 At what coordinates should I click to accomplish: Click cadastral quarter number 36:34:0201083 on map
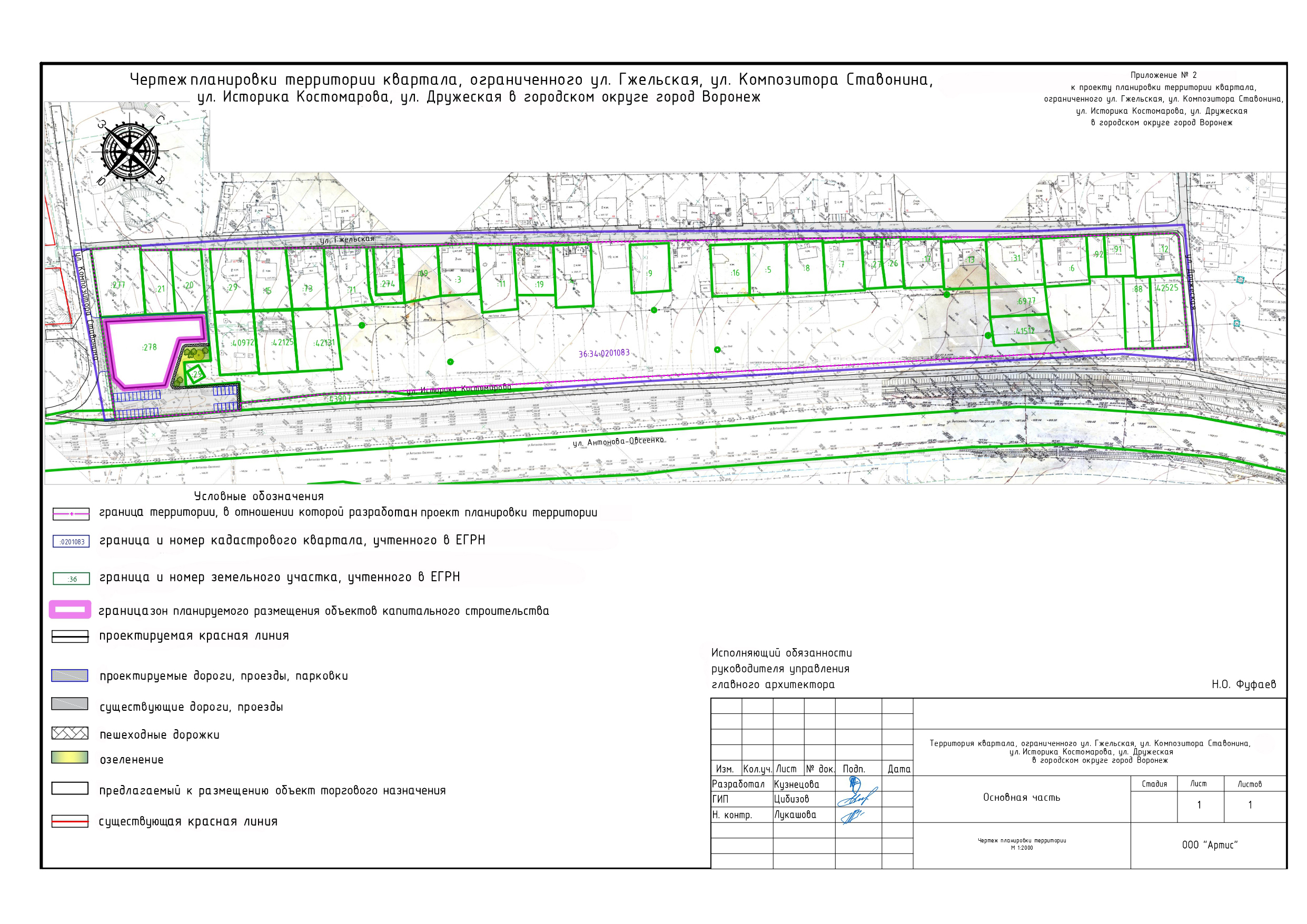pyautogui.click(x=604, y=353)
